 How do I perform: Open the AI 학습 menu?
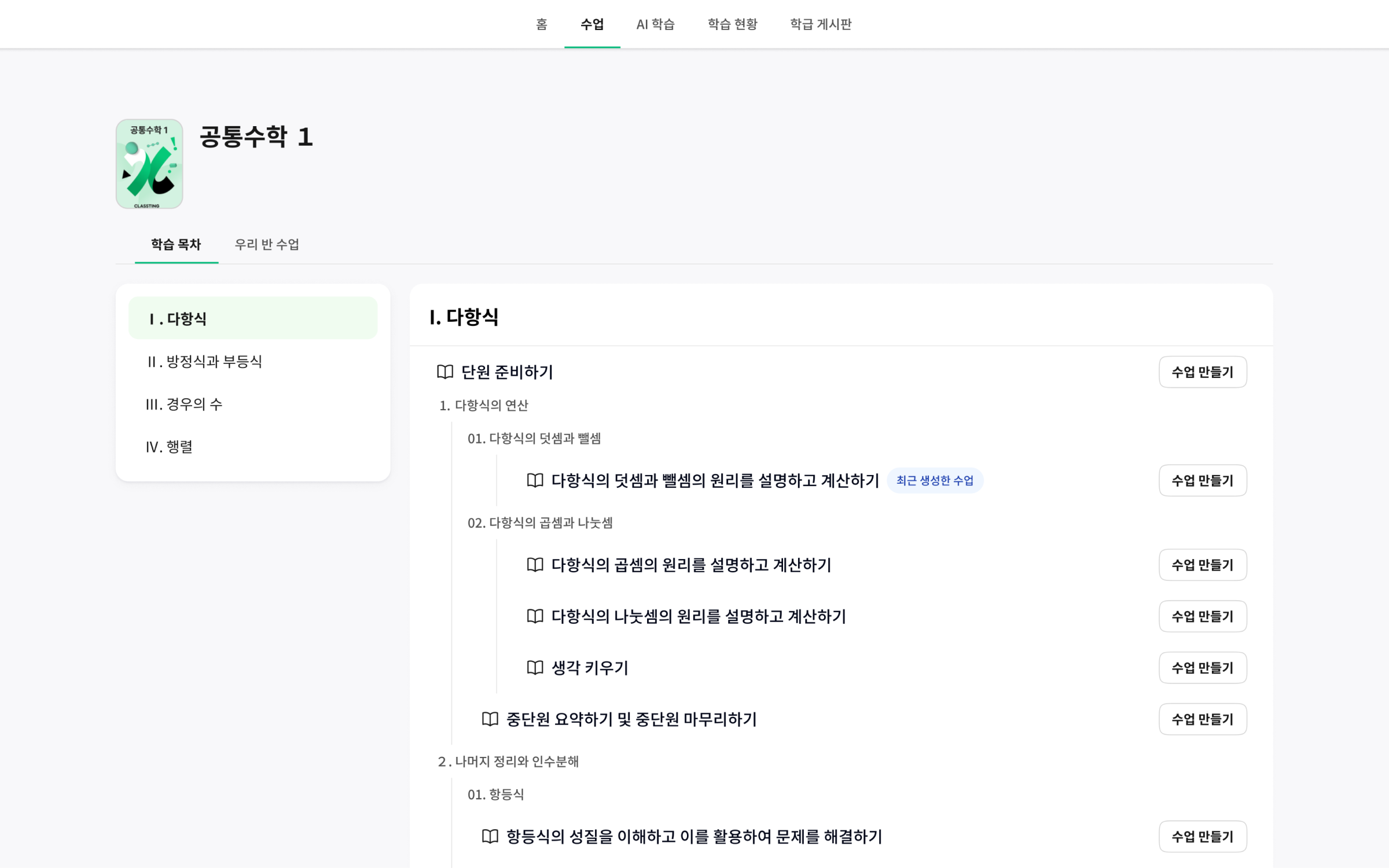point(655,24)
